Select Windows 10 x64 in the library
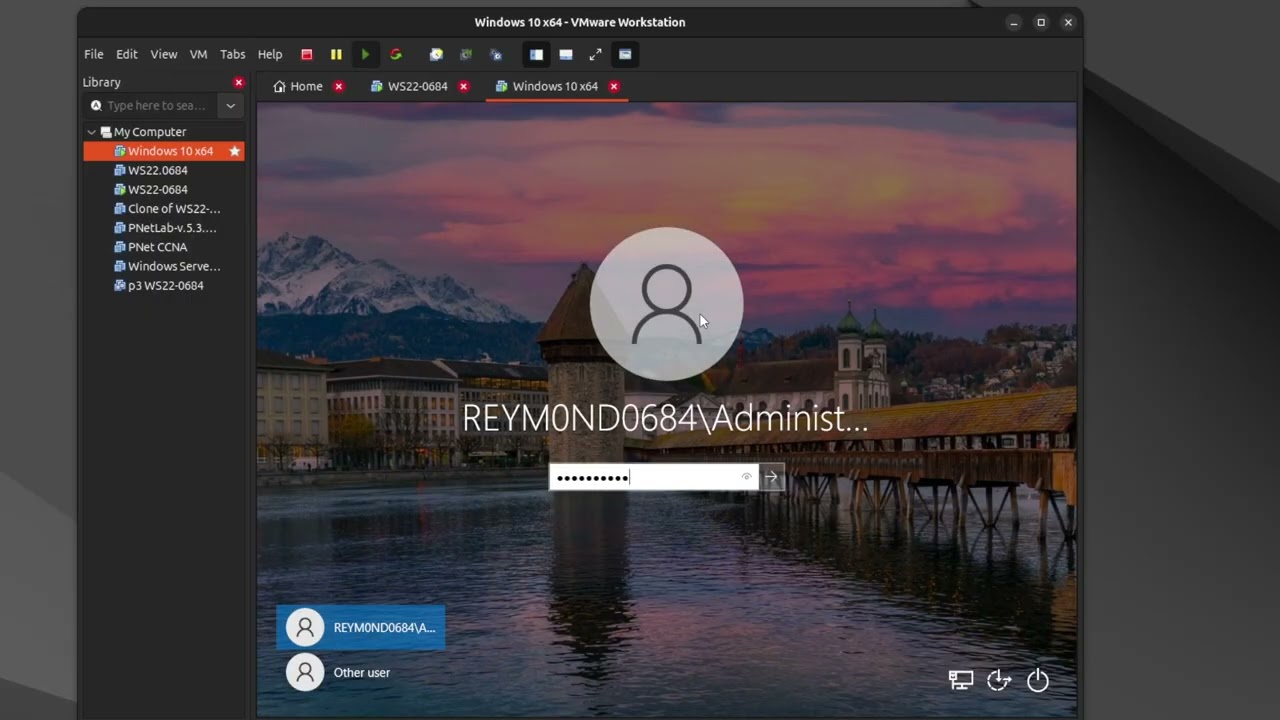Screen dimensions: 1280x720 (164, 151)
